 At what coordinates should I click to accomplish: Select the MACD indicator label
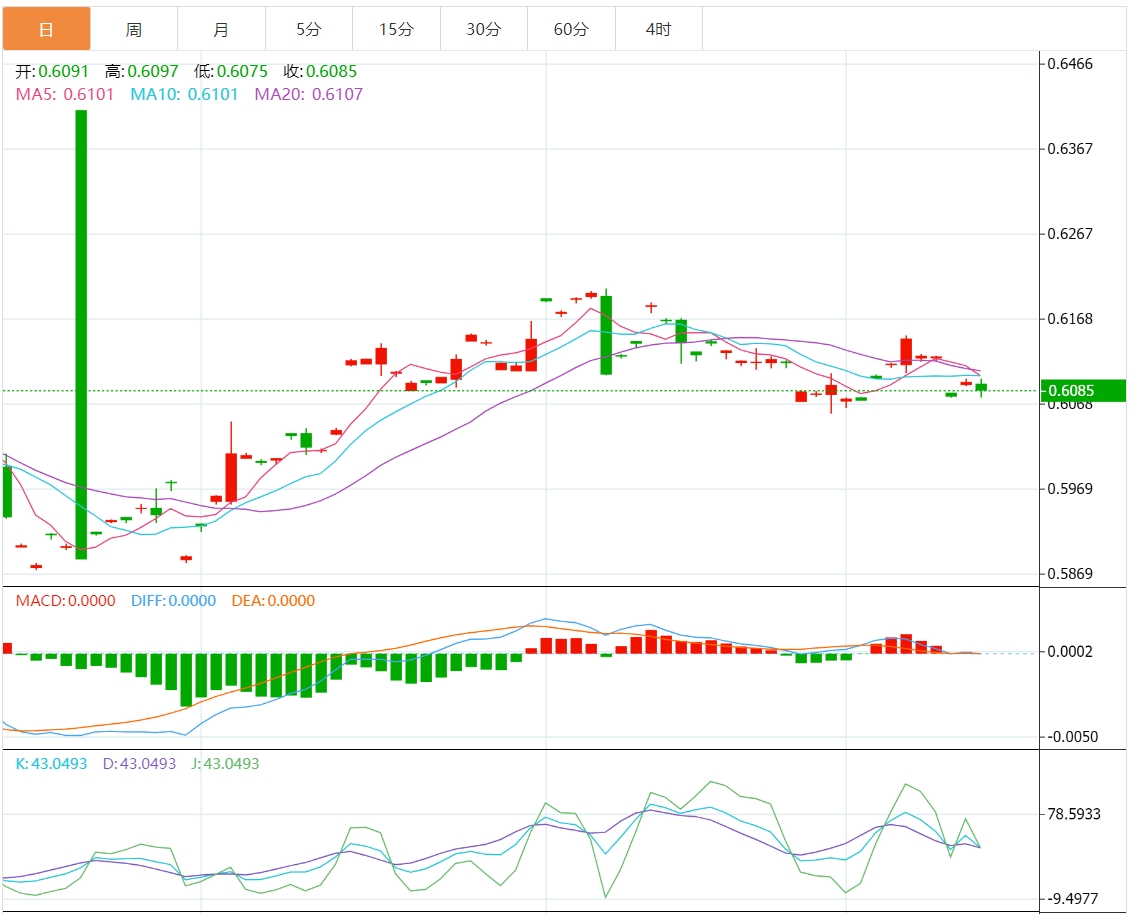pos(65,601)
